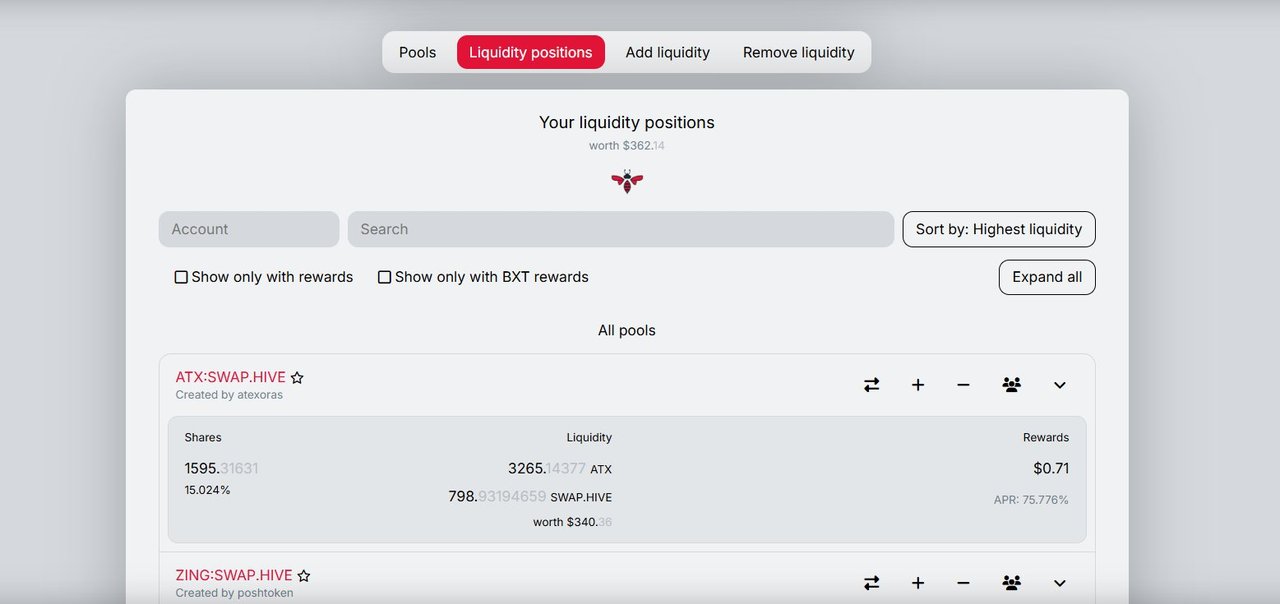Screen dimensions: 1280x604
Task: Switch to the Add liquidity tab
Action: [x=668, y=52]
